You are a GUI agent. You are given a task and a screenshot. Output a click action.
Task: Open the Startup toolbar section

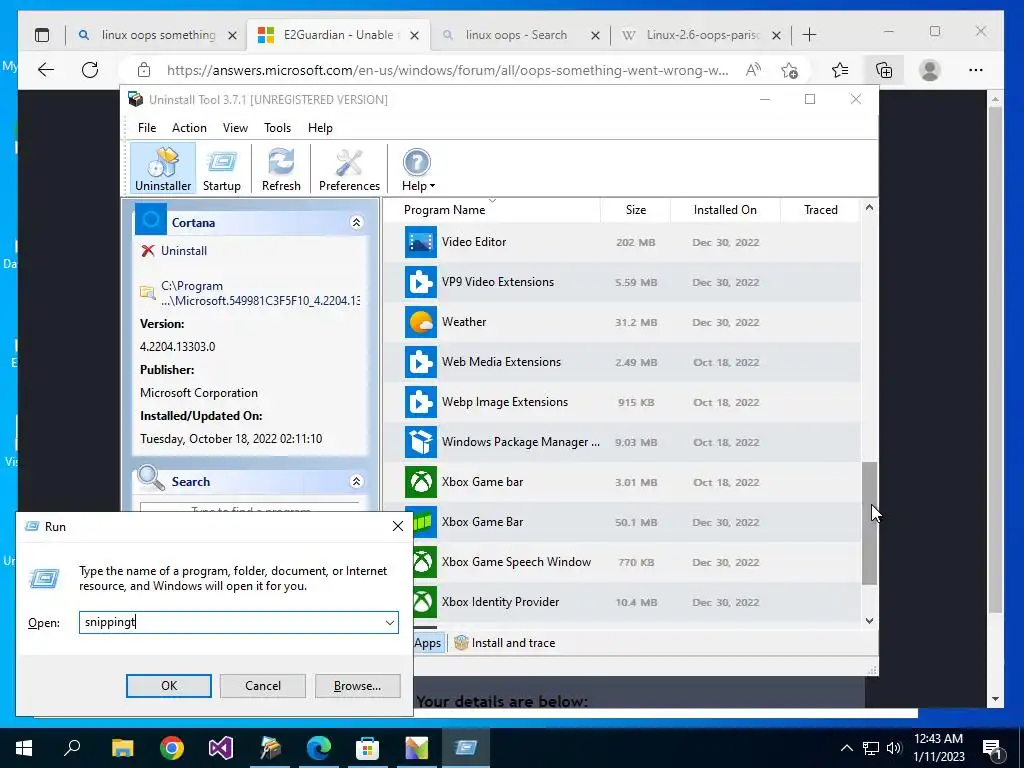(x=221, y=168)
